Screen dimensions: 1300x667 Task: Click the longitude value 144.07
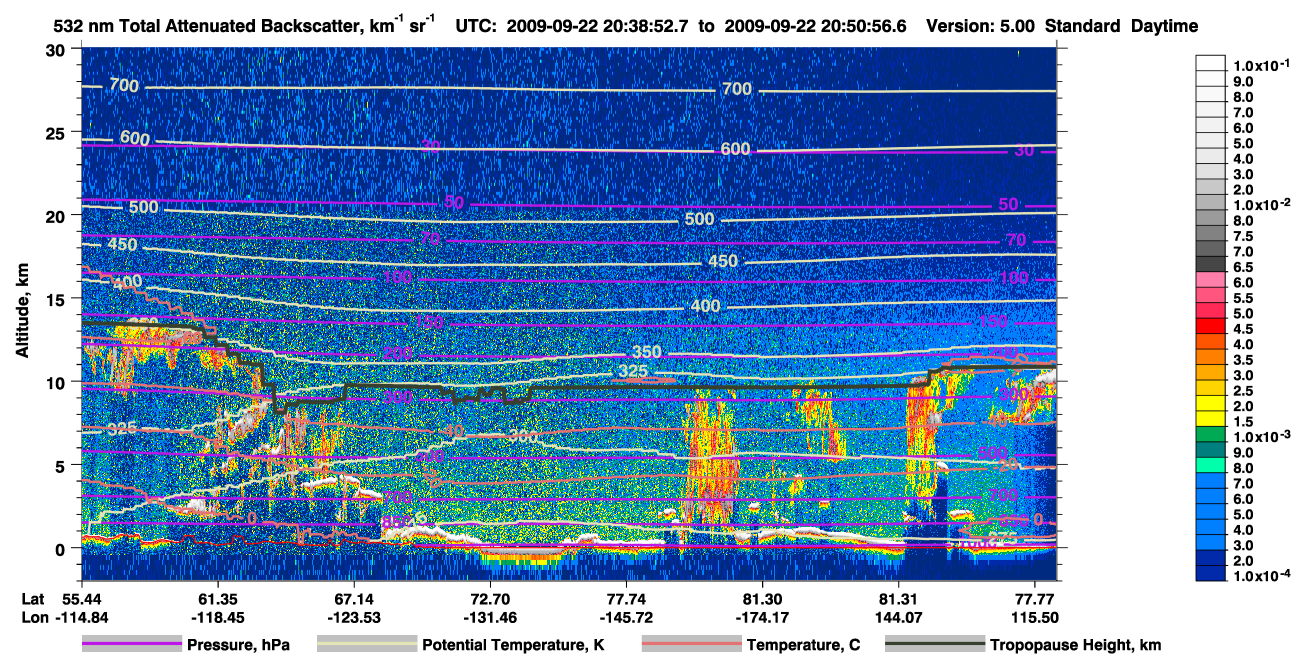tap(898, 617)
